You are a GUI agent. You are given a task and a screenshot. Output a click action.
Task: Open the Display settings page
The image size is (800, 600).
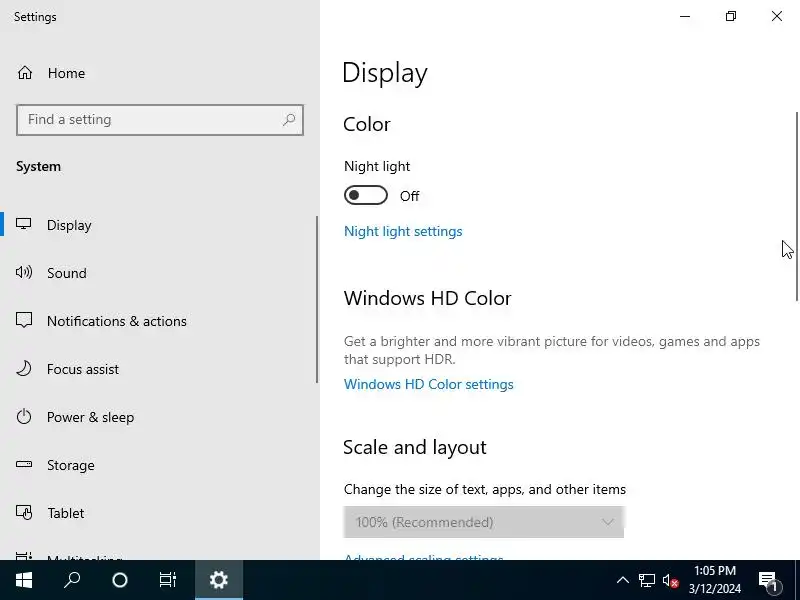158,225
